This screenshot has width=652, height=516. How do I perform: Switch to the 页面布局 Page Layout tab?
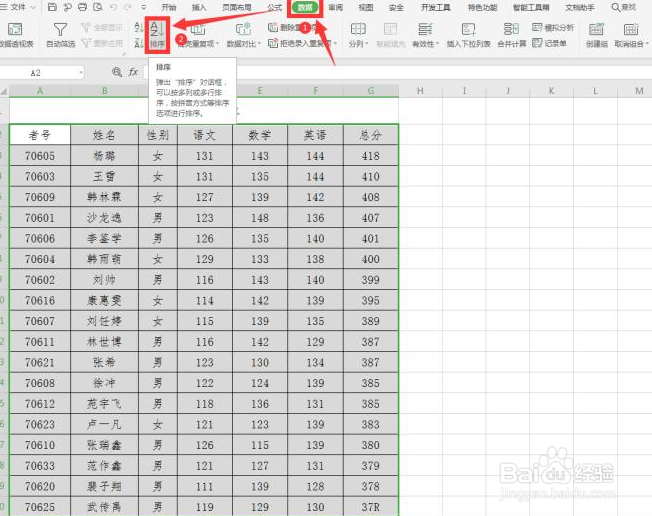[x=237, y=7]
